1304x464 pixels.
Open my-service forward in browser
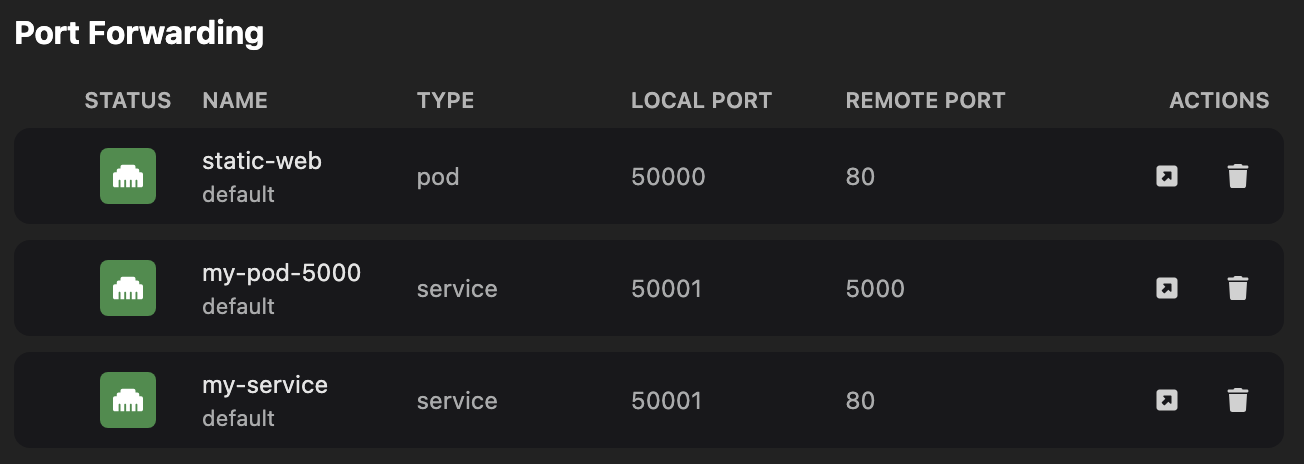1166,401
